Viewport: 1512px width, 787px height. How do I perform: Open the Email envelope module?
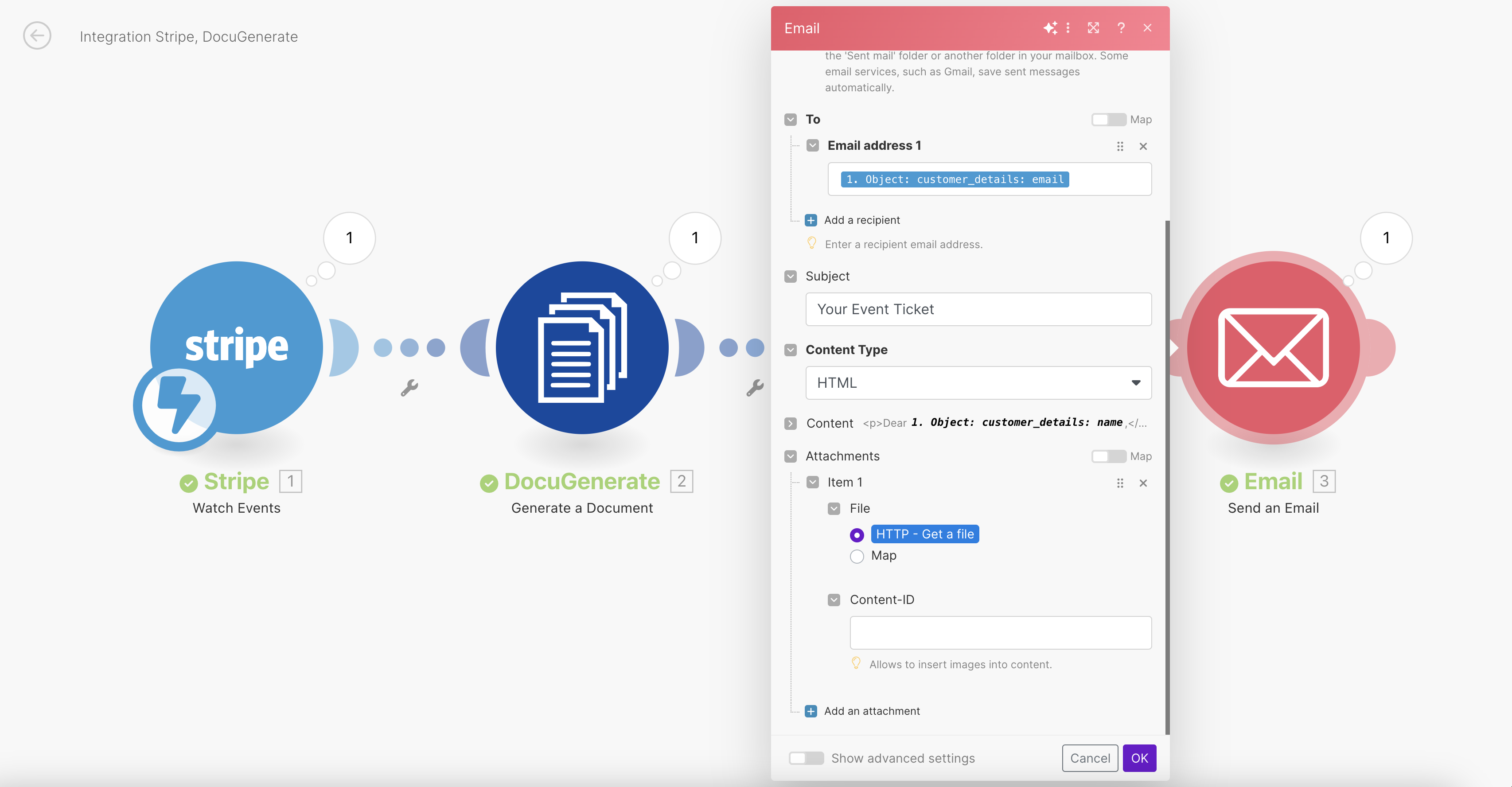point(1273,347)
